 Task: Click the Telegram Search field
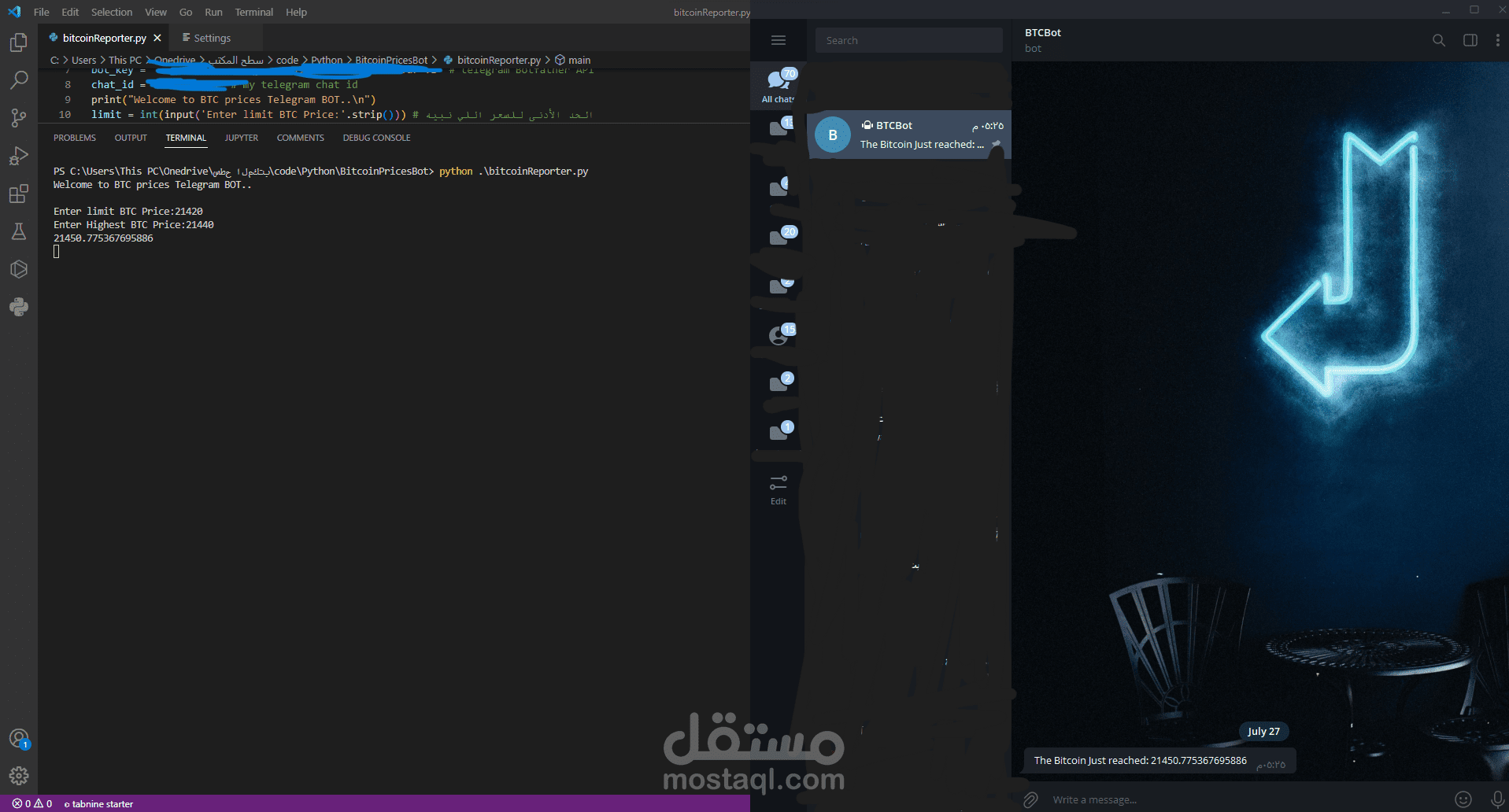click(909, 40)
